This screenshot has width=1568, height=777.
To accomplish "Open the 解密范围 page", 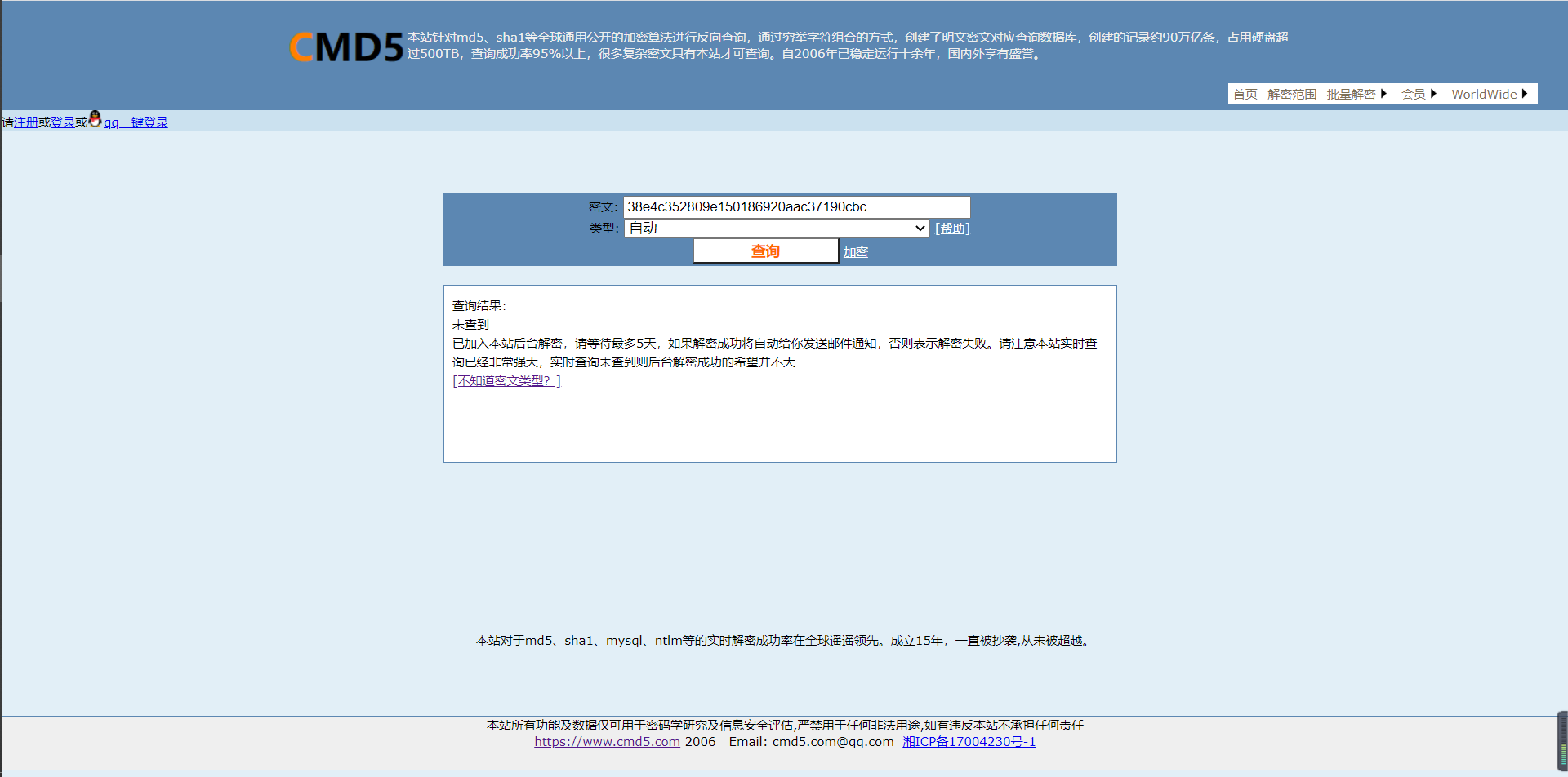I will coord(1292,94).
